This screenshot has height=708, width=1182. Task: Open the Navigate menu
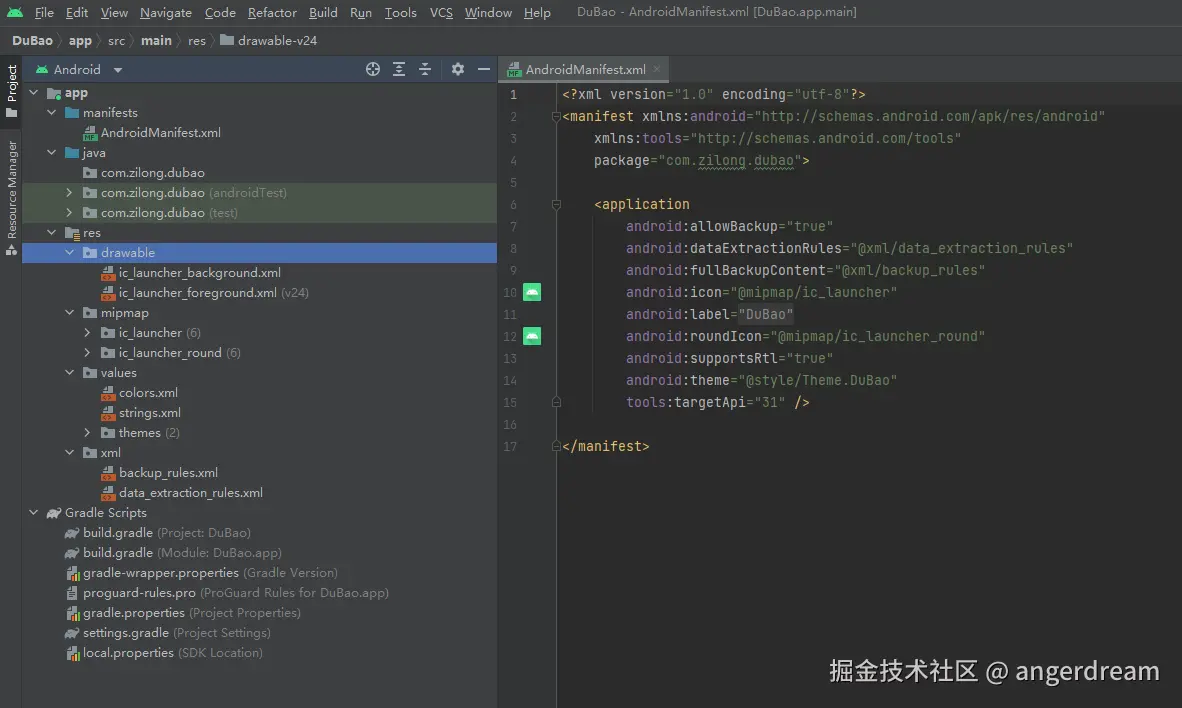[x=165, y=13]
